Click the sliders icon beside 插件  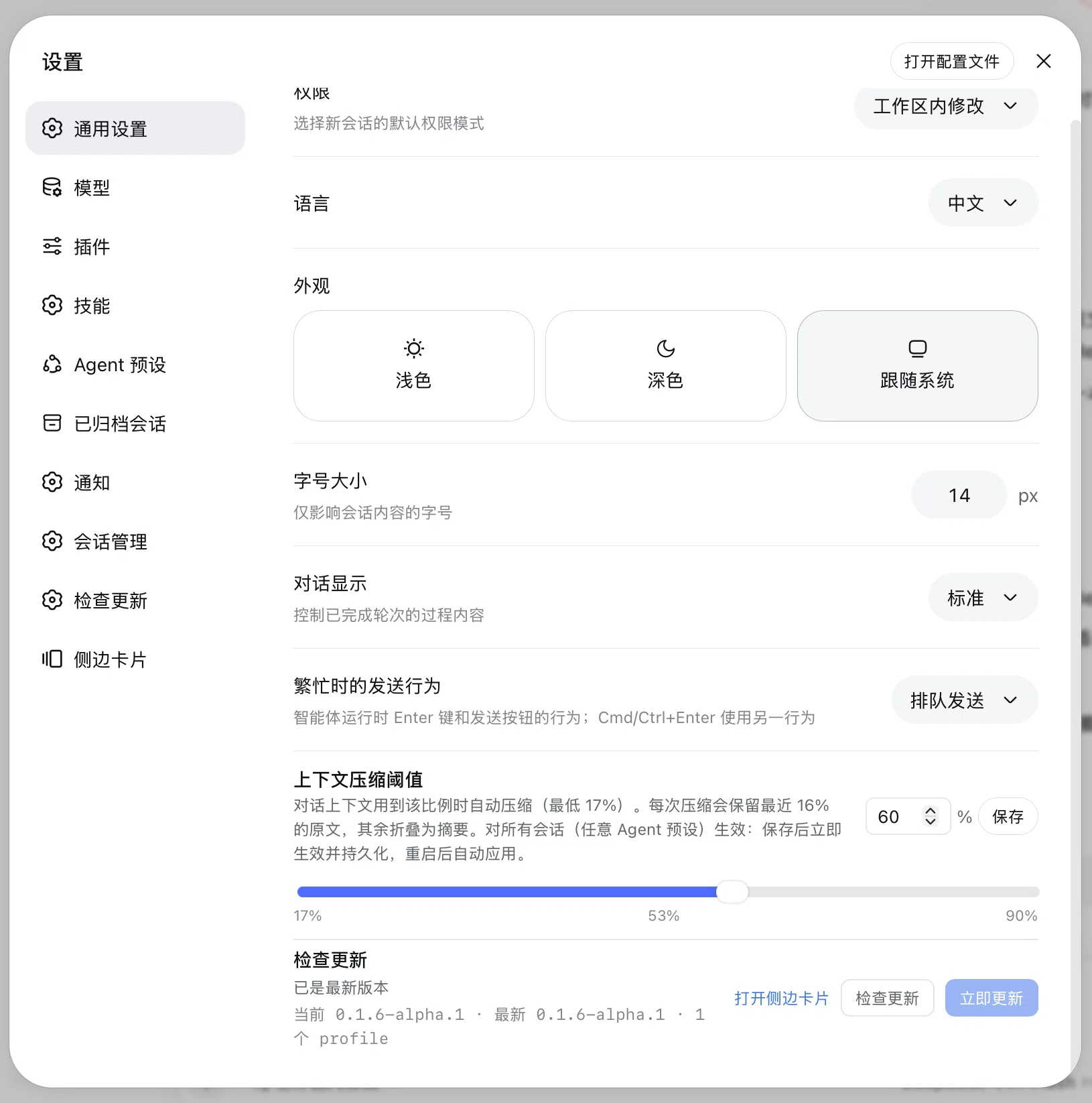click(x=52, y=246)
